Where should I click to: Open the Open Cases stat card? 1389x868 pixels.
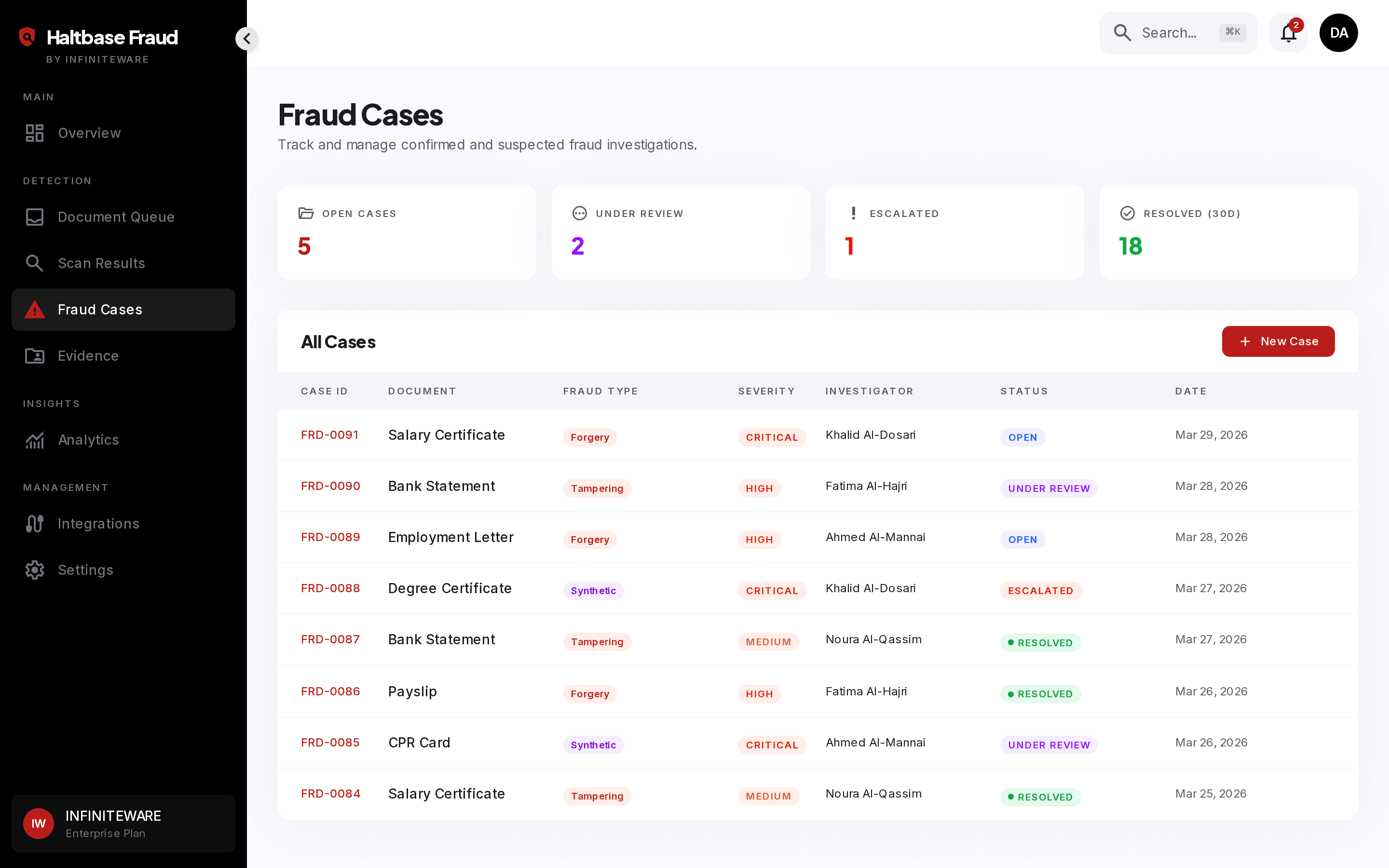coord(407,232)
